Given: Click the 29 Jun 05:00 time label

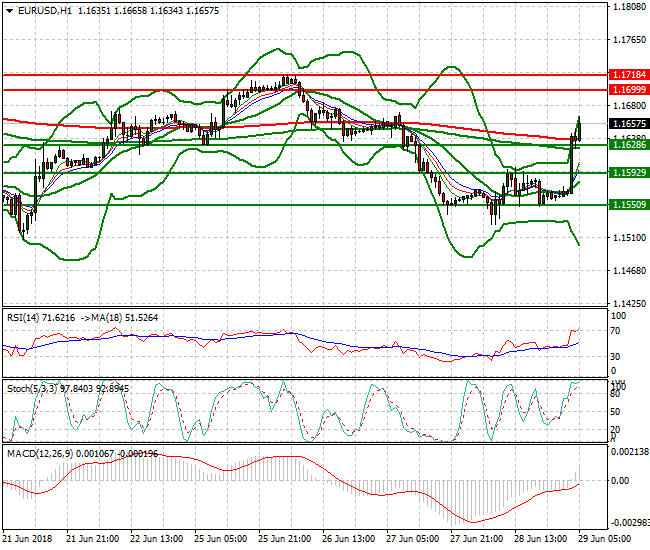Looking at the screenshot, I should (x=605, y=539).
